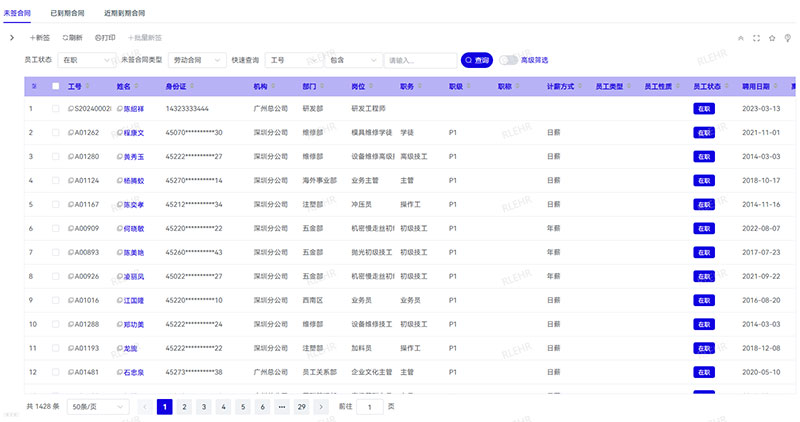Click the 打印 print button
The width and height of the screenshot is (800, 422).
point(105,38)
